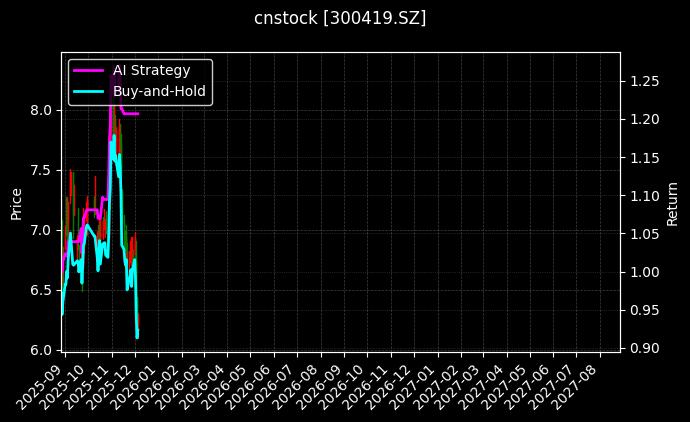
Task: Click the 2026-11 date label
Action: coord(367,386)
